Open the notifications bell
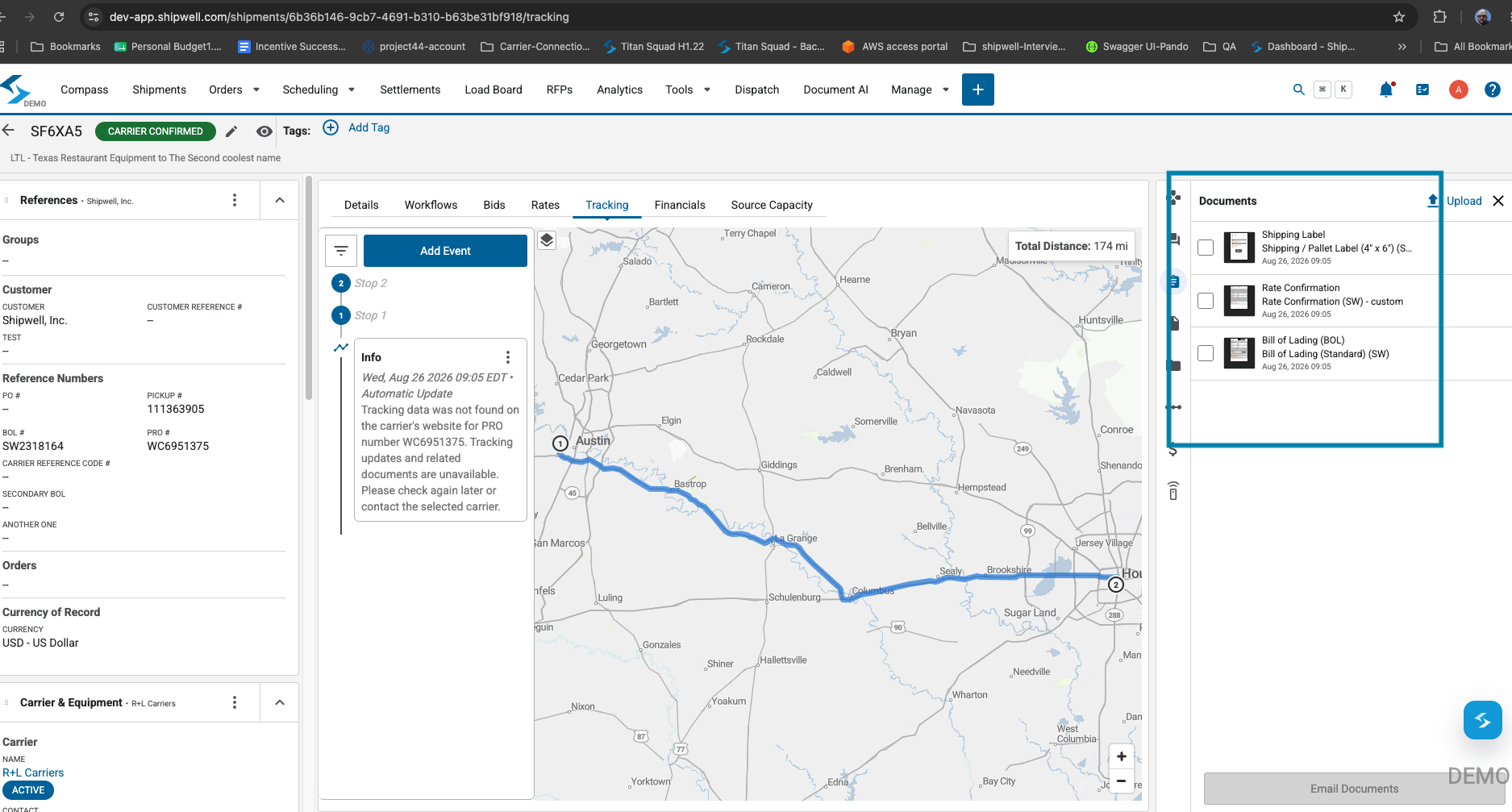The height and width of the screenshot is (812, 1512). coord(1386,90)
